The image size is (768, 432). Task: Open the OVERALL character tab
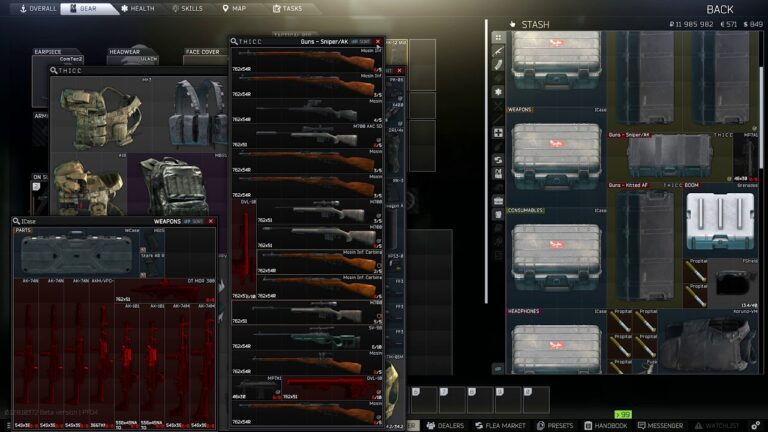(38, 9)
